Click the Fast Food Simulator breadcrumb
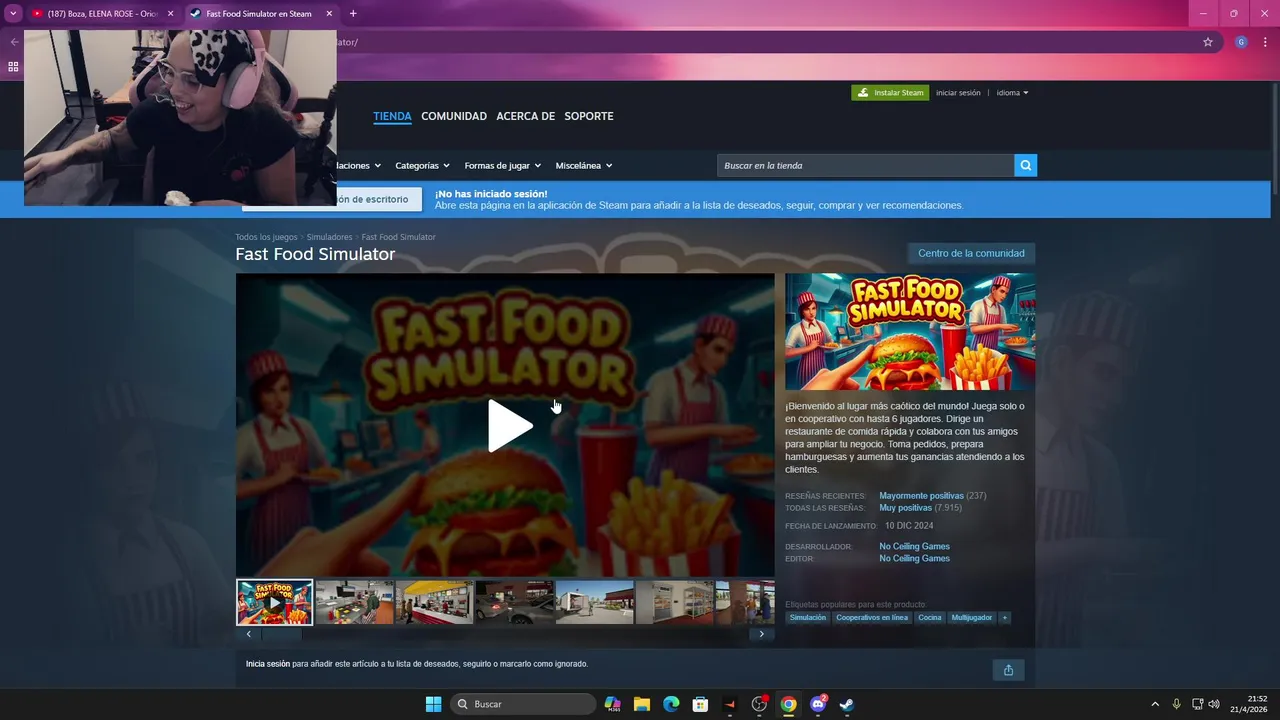This screenshot has height=720, width=1280. 398,237
